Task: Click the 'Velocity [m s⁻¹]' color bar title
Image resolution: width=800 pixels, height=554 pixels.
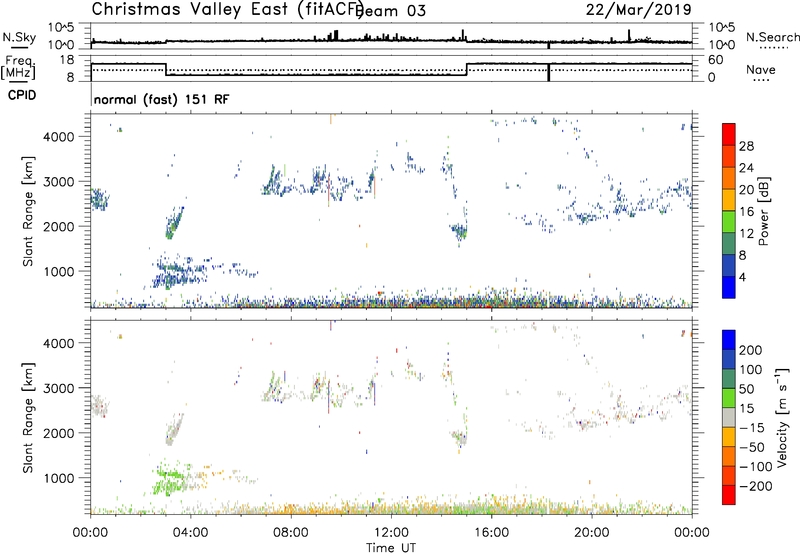Action: (782, 417)
